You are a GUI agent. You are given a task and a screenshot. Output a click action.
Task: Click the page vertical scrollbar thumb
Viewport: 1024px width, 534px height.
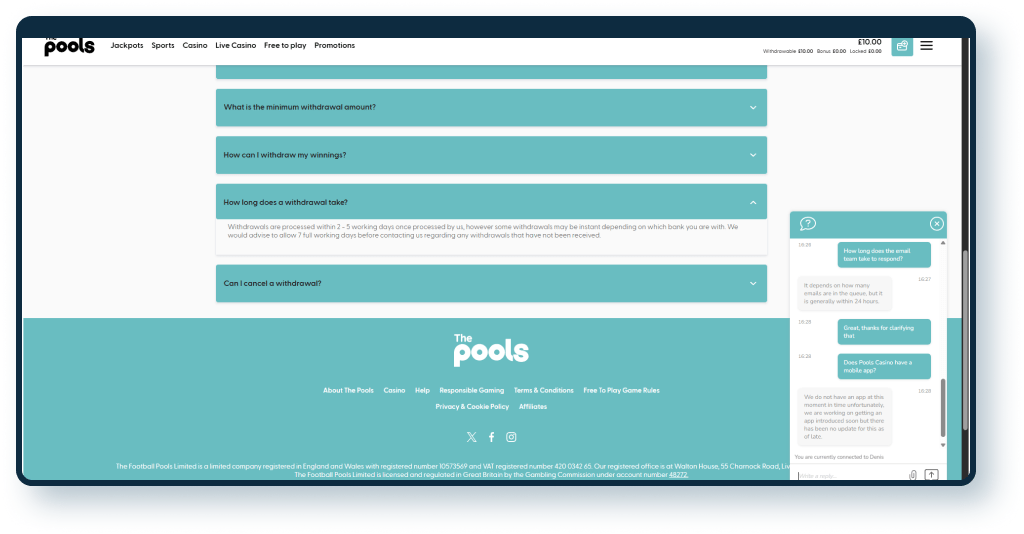click(966, 339)
